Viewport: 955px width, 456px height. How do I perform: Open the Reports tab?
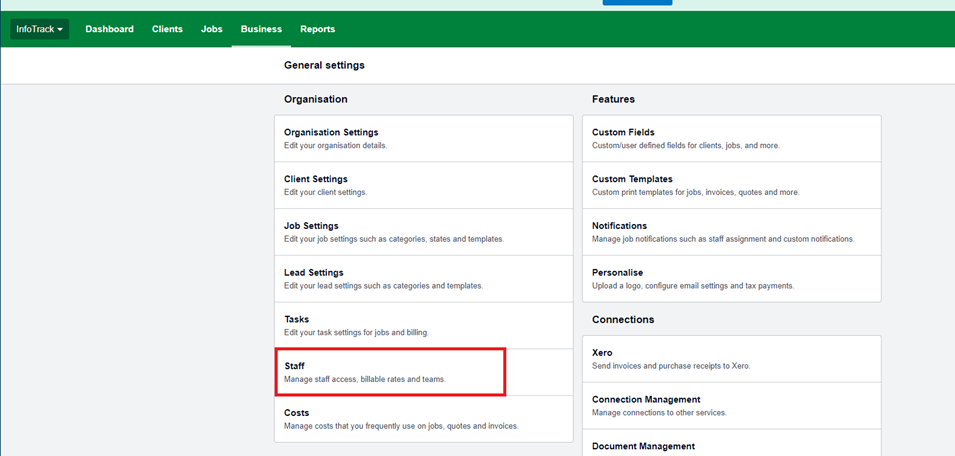318,29
